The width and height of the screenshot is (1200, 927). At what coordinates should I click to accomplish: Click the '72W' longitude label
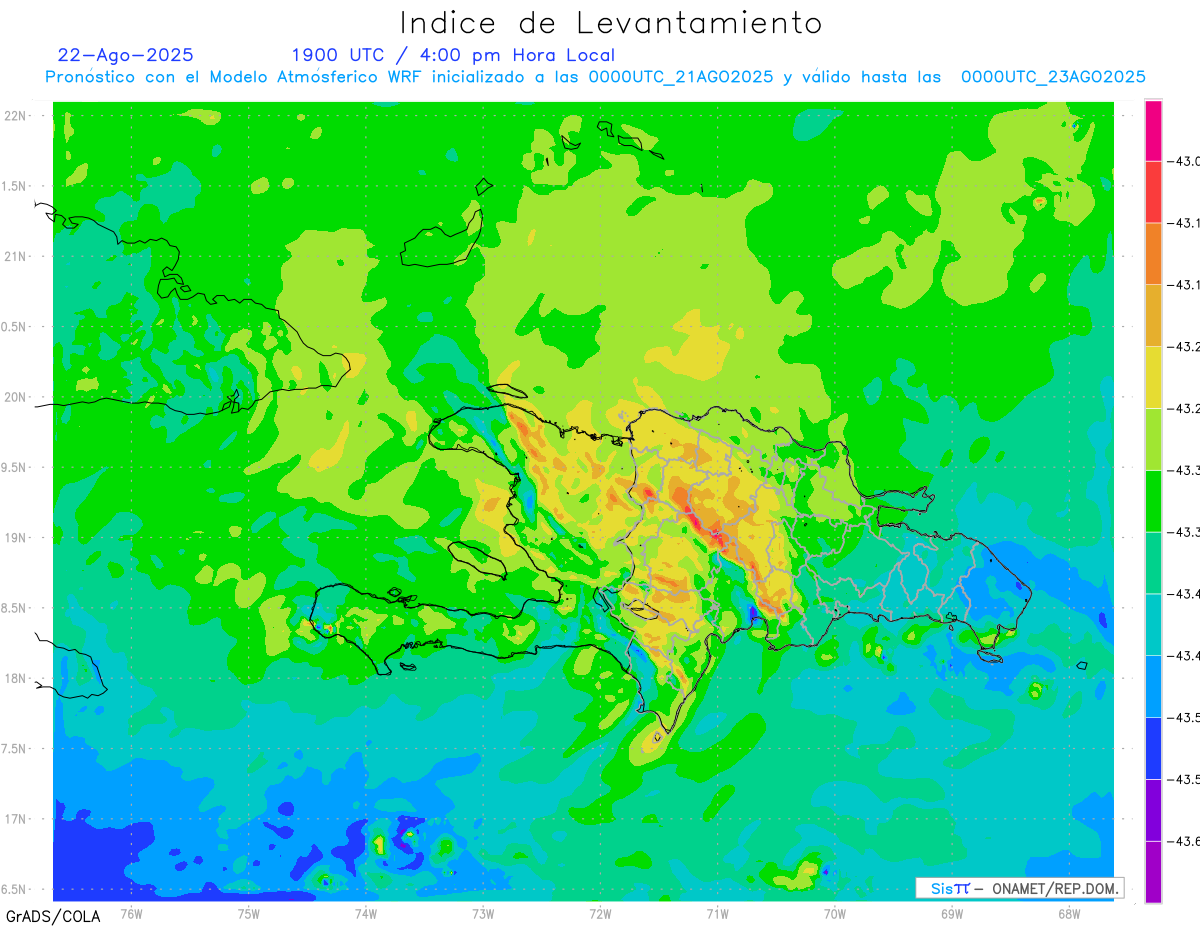click(x=600, y=913)
